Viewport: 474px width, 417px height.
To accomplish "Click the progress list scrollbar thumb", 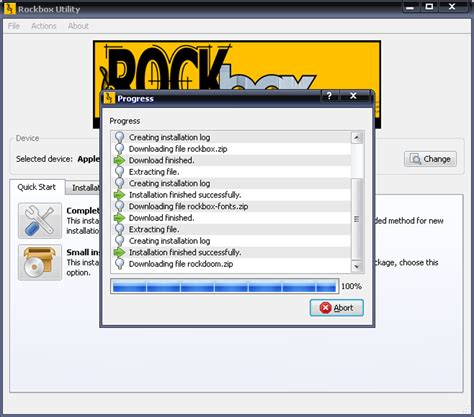I will point(357,219).
